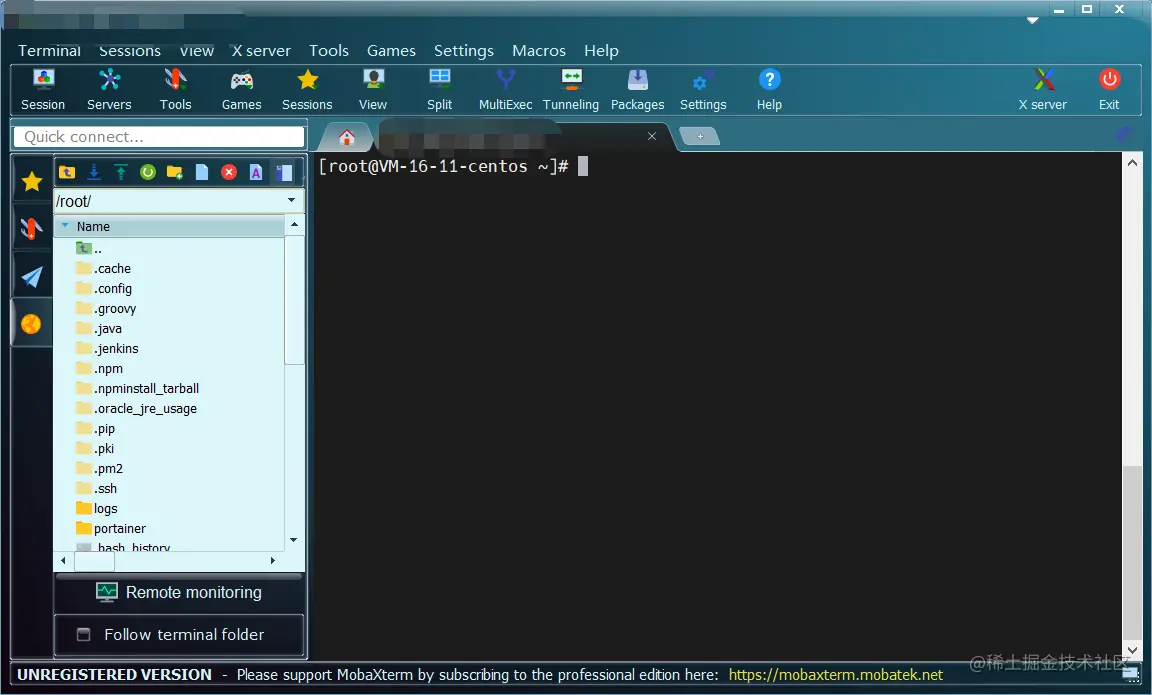Image resolution: width=1152 pixels, height=695 pixels.
Task: Open the sidebar paper plane macros tab
Action: (32, 276)
